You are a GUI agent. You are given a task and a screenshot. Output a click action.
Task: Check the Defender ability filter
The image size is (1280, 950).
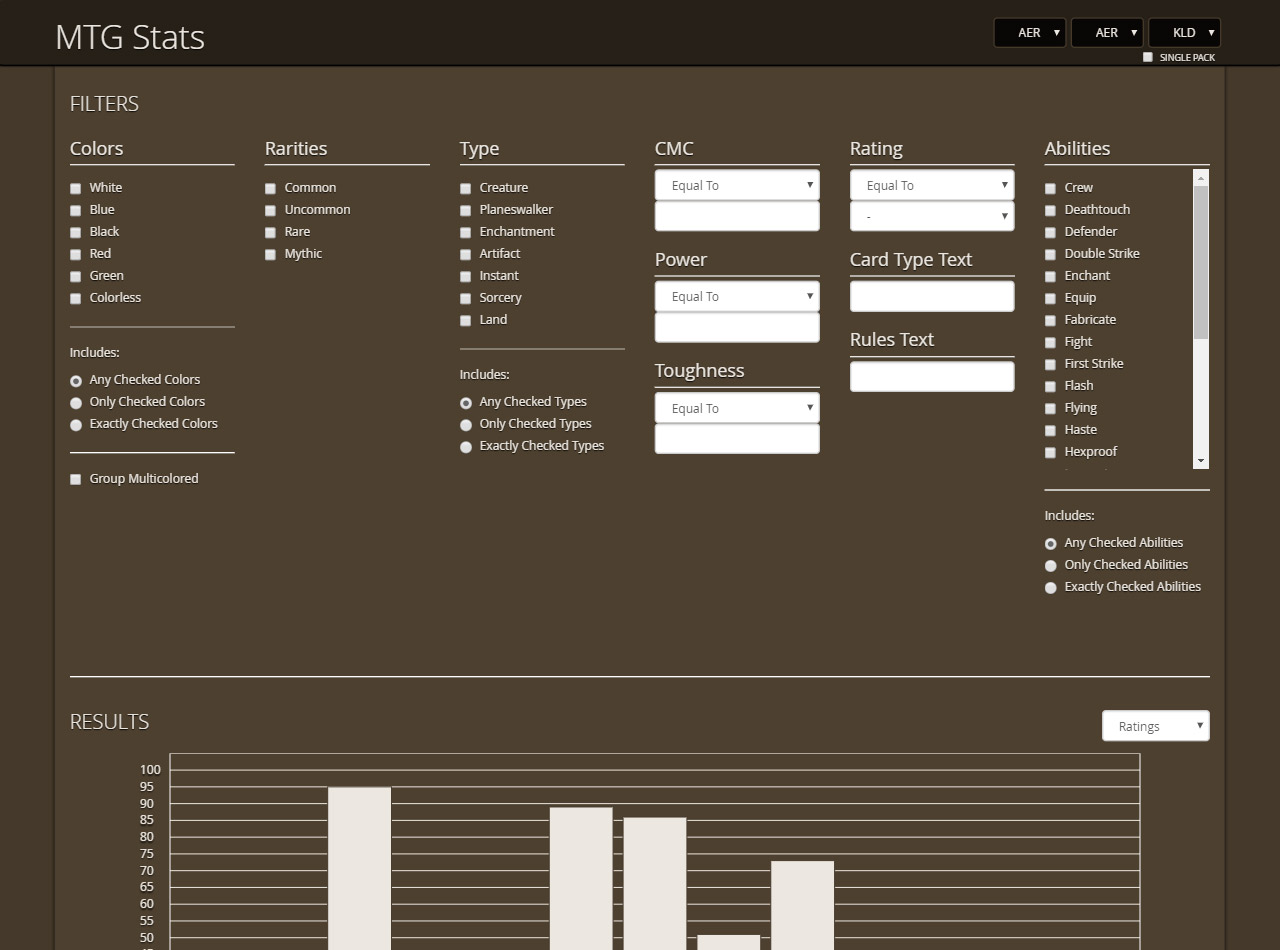(x=1051, y=232)
